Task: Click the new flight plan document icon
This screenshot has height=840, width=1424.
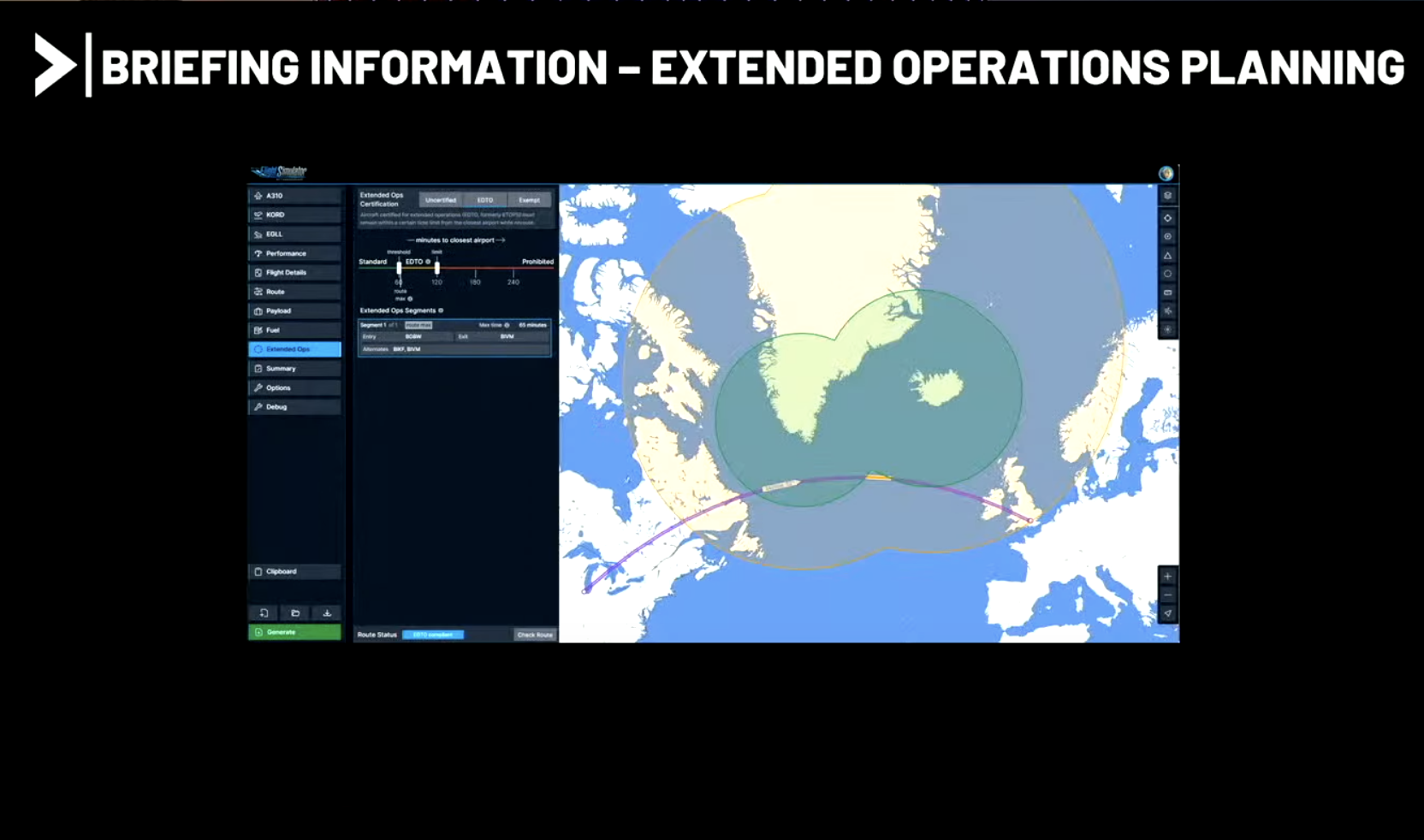Action: [x=264, y=613]
